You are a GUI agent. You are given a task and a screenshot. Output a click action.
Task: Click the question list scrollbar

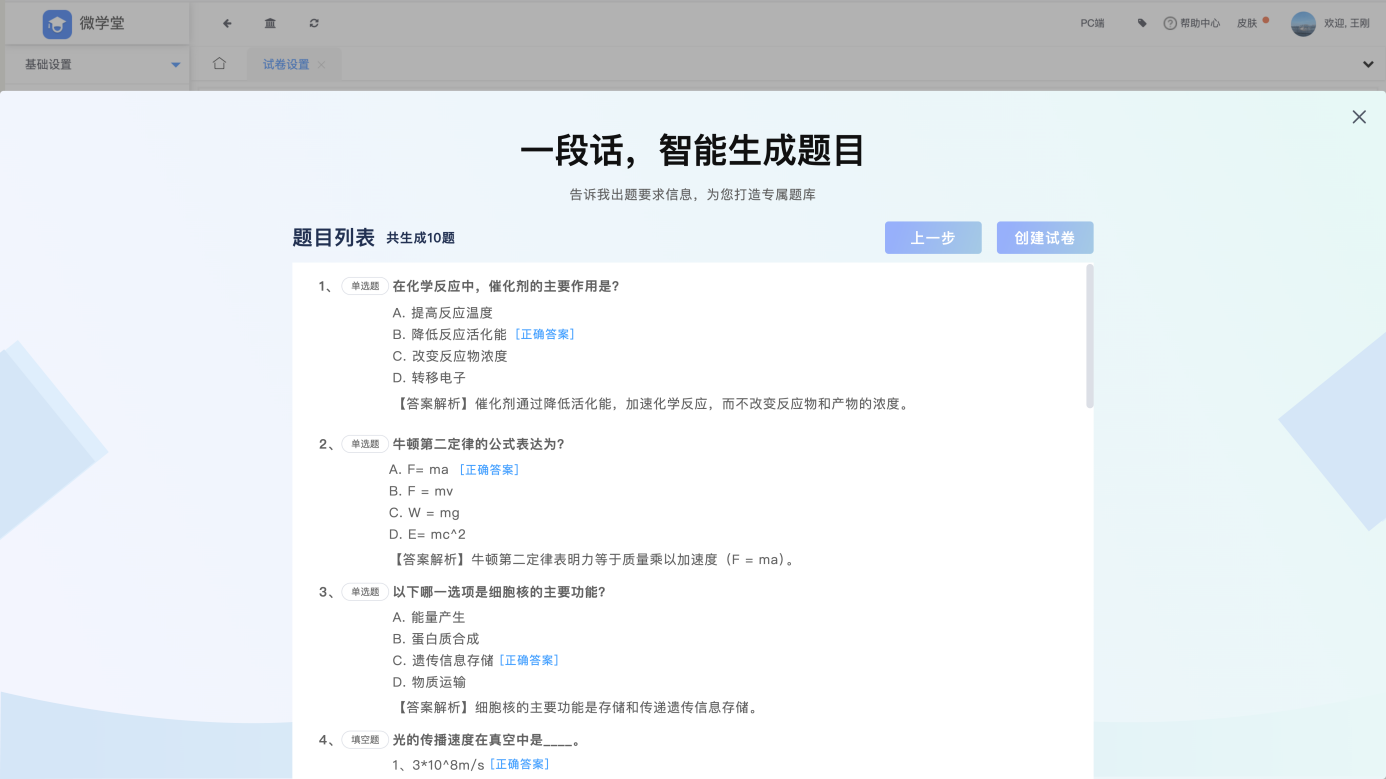(1089, 336)
